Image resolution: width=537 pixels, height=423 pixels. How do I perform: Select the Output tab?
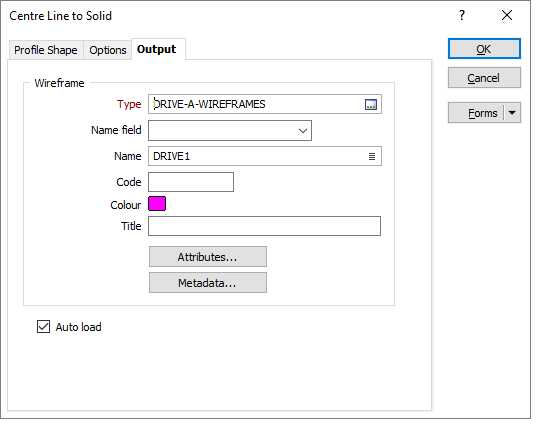click(157, 49)
